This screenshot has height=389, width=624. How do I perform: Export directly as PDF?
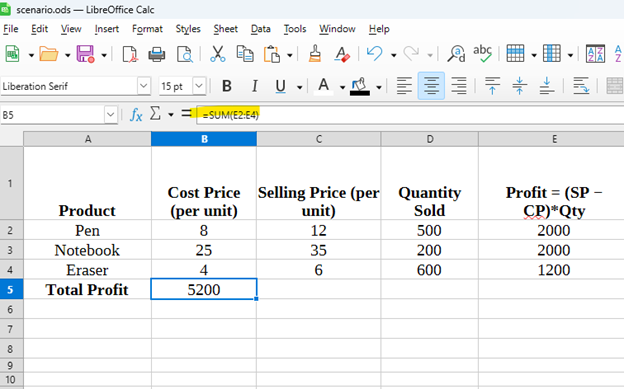130,54
